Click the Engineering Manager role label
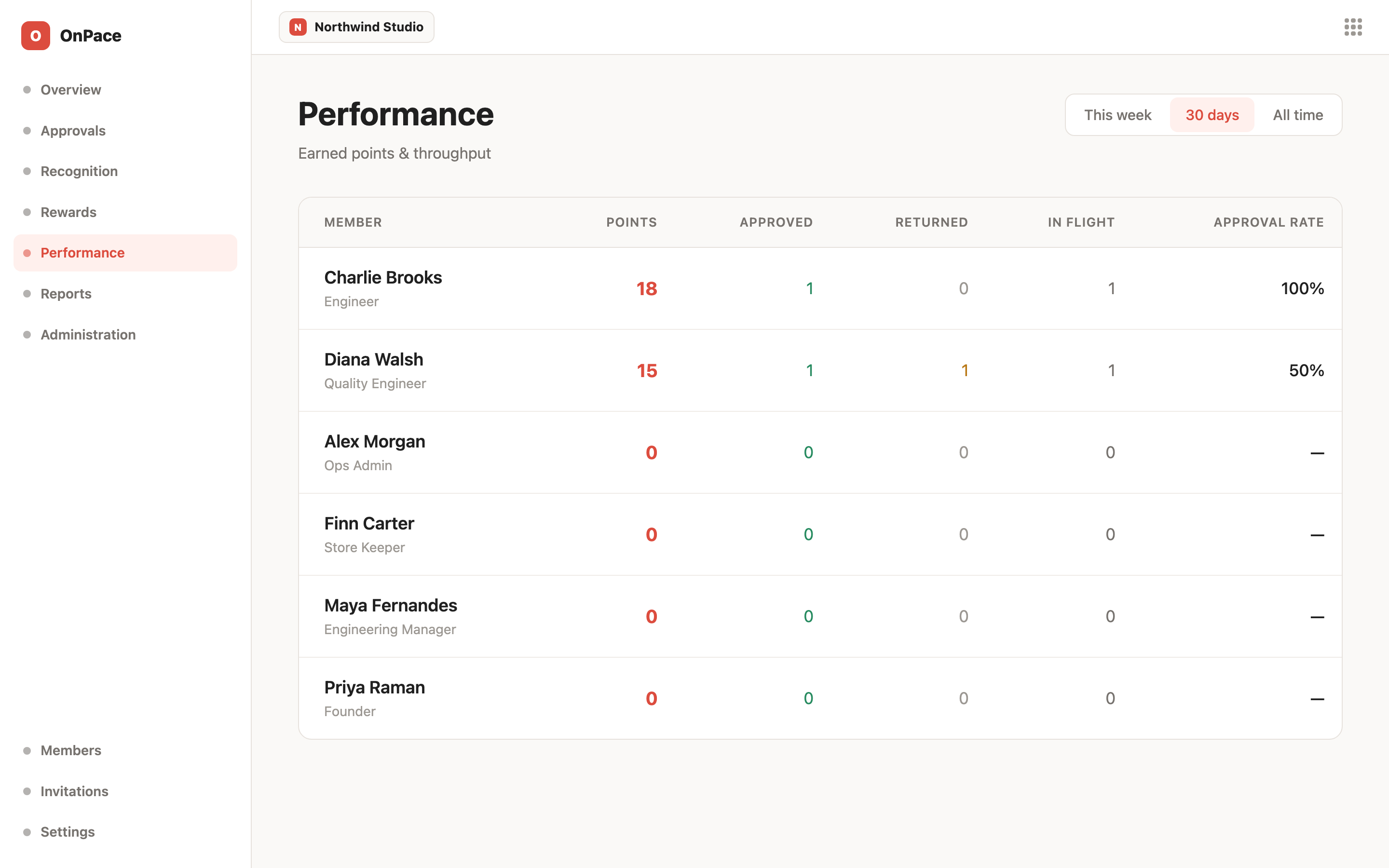The width and height of the screenshot is (1389, 868). (390, 630)
